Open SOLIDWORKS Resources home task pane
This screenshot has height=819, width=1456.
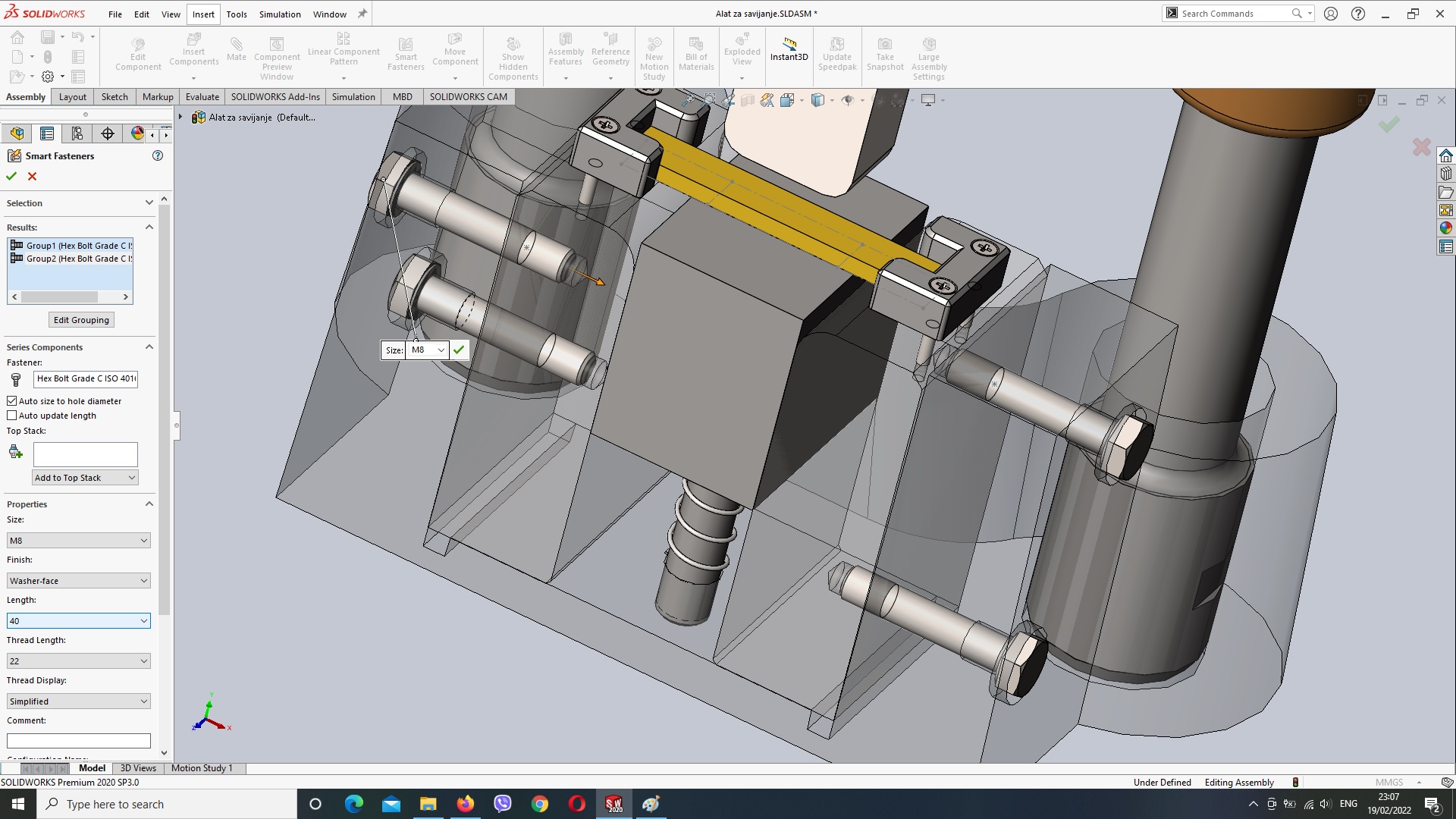(x=1446, y=155)
